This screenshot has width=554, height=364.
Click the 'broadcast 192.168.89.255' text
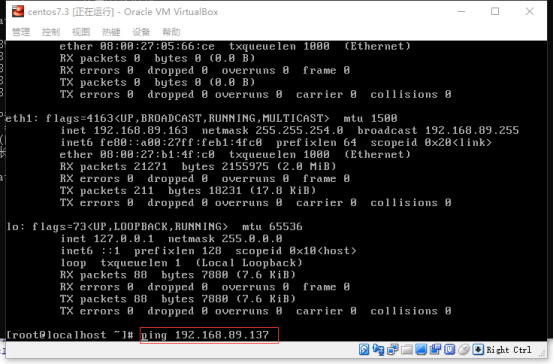click(438, 130)
